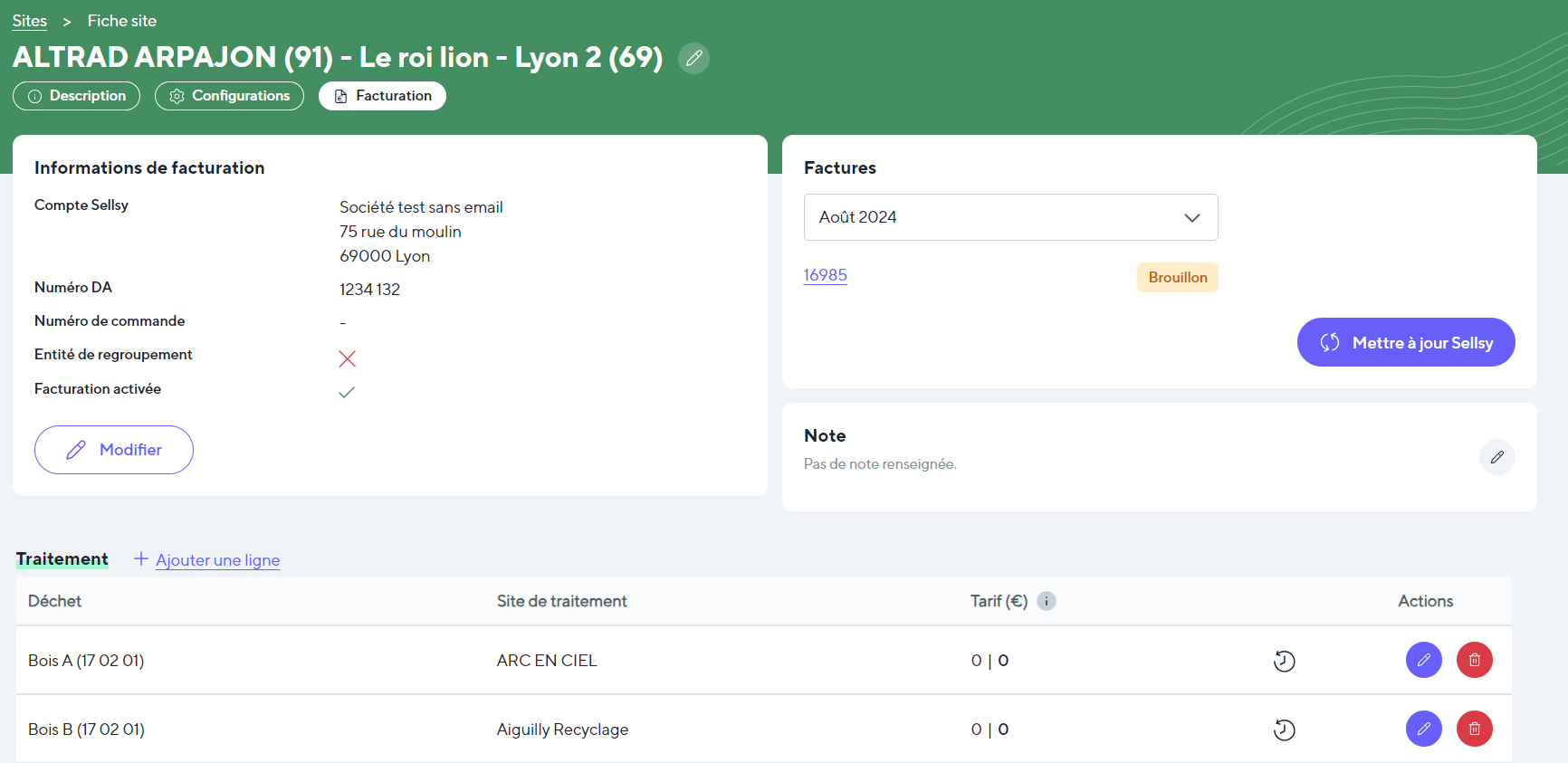Edit the Bois A treatment line
Viewport: 1568px width, 763px height.
click(x=1423, y=660)
